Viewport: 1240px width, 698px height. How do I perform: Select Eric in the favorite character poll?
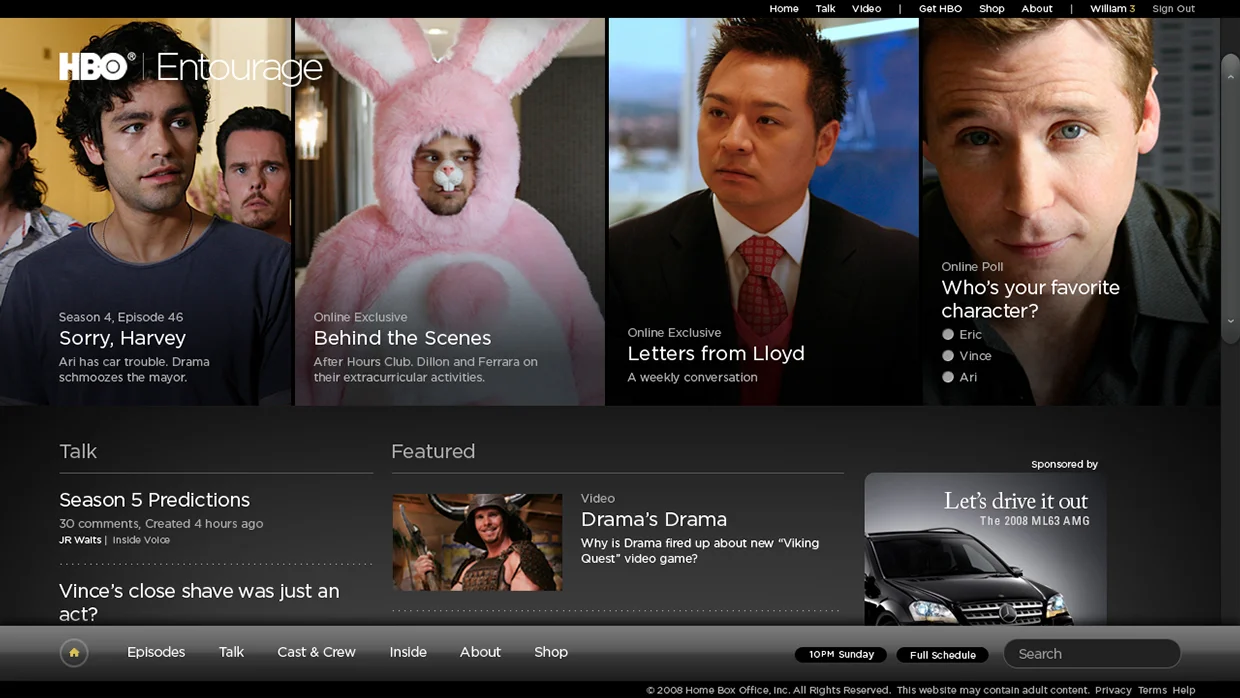pyautogui.click(x=948, y=334)
